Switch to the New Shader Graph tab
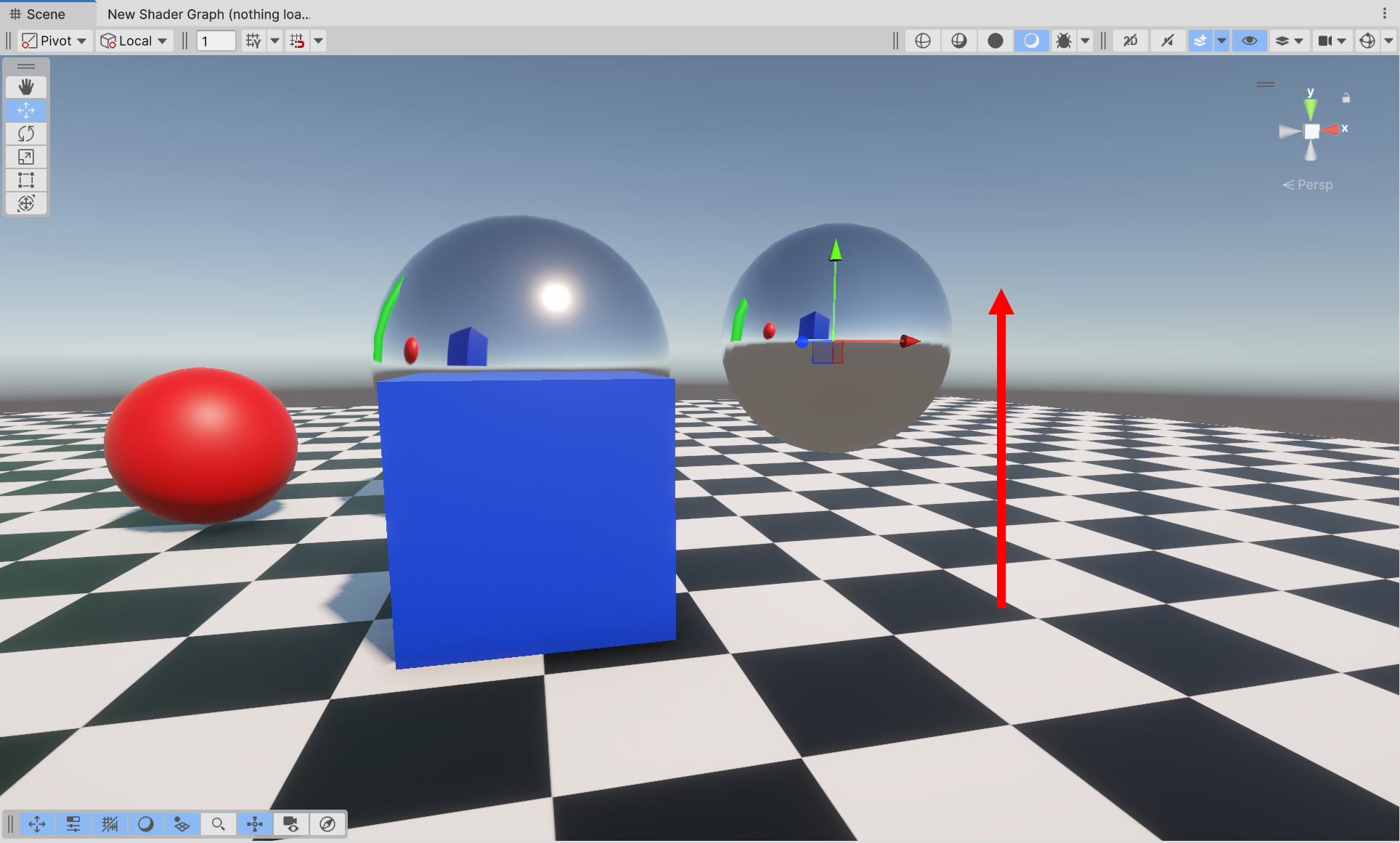Viewport: 1400px width, 843px height. (208, 14)
